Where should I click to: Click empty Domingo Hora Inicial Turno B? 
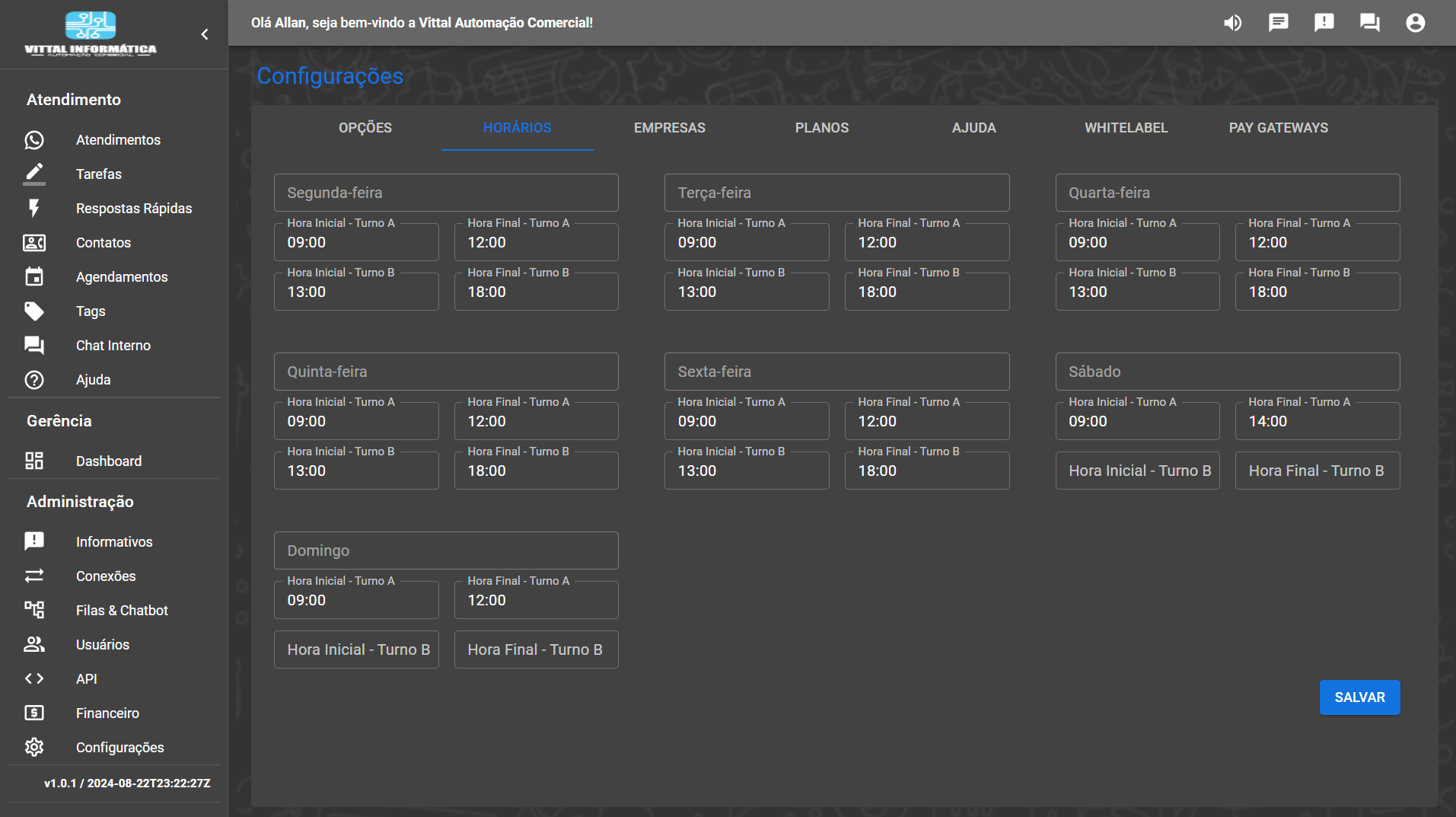coord(356,649)
